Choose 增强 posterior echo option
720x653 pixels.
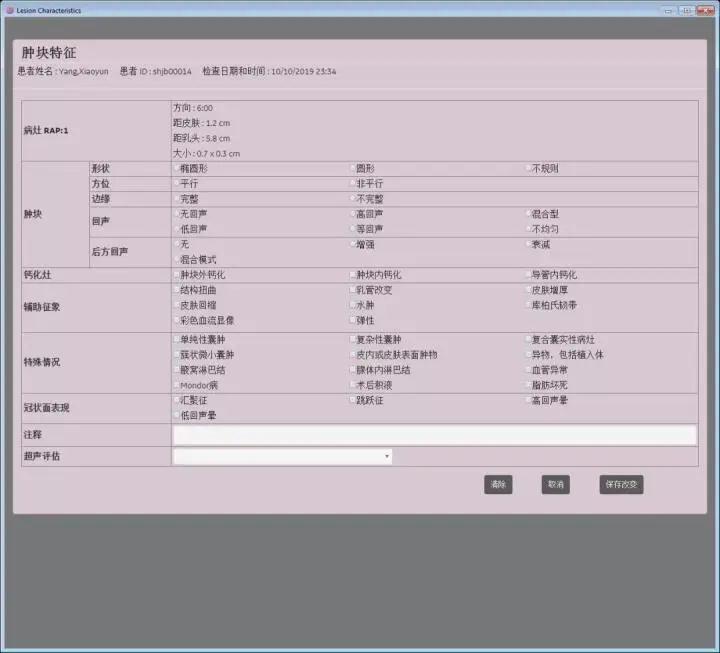[353, 244]
